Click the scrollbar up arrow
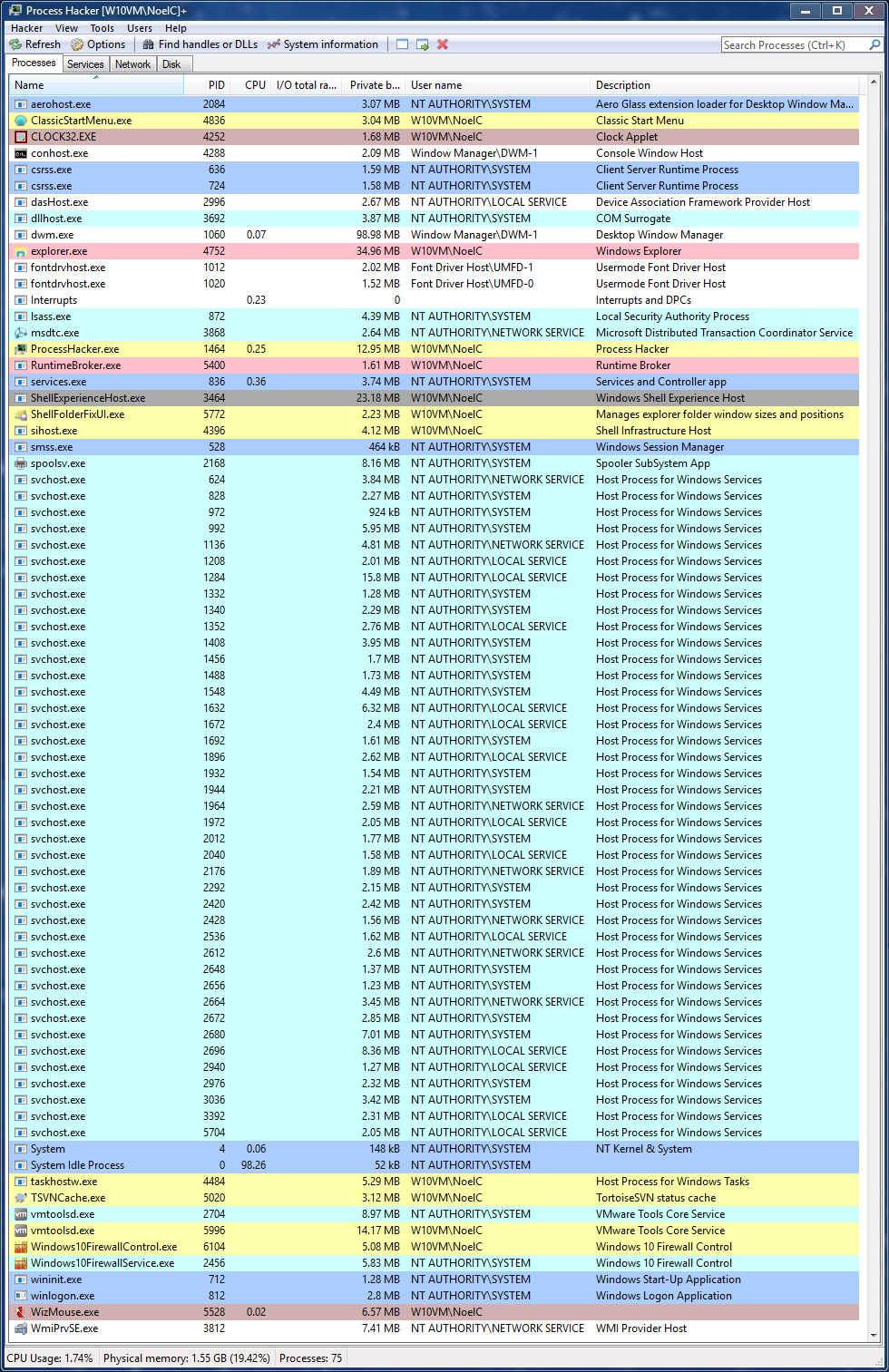This screenshot has height=1372, width=889. tap(874, 83)
